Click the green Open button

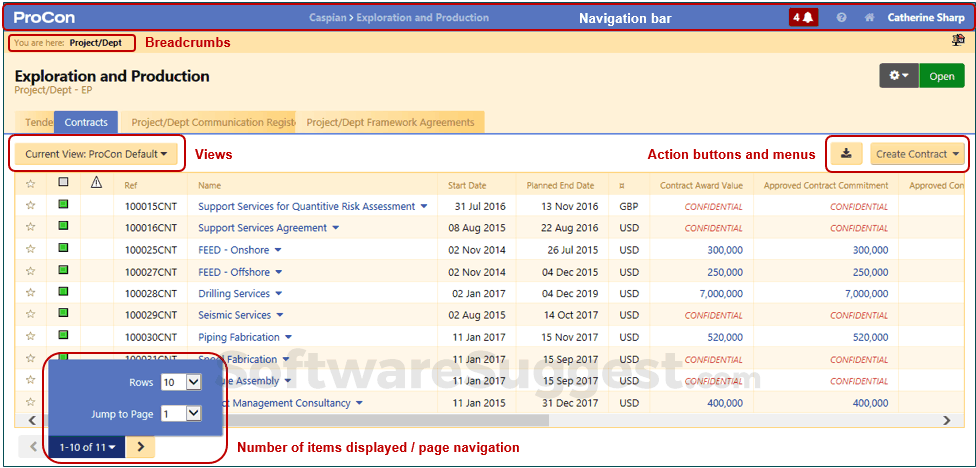[941, 76]
